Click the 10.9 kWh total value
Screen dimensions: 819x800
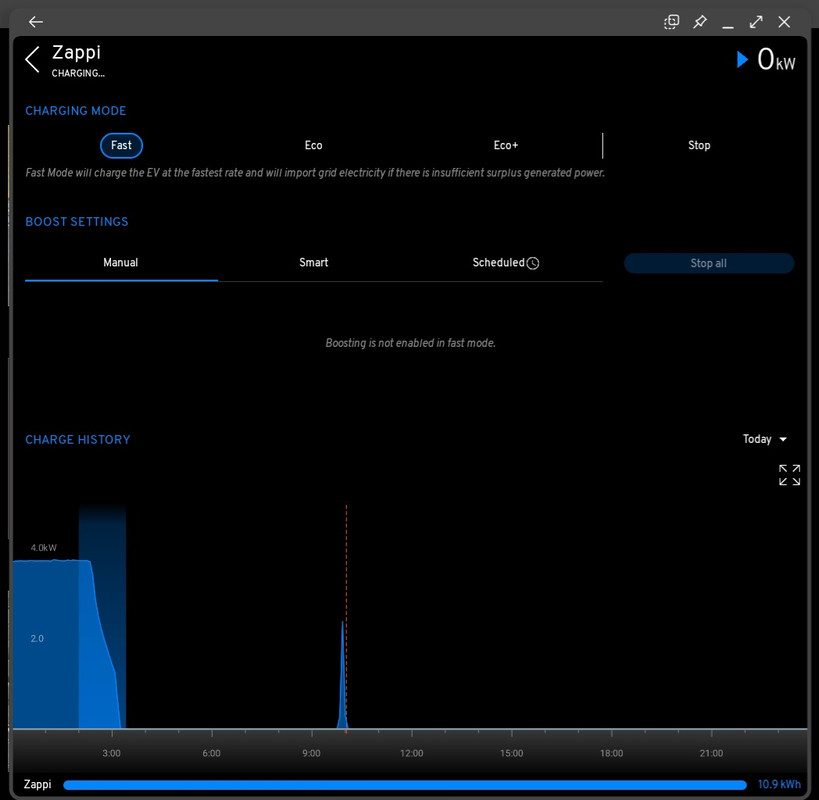[x=779, y=784]
